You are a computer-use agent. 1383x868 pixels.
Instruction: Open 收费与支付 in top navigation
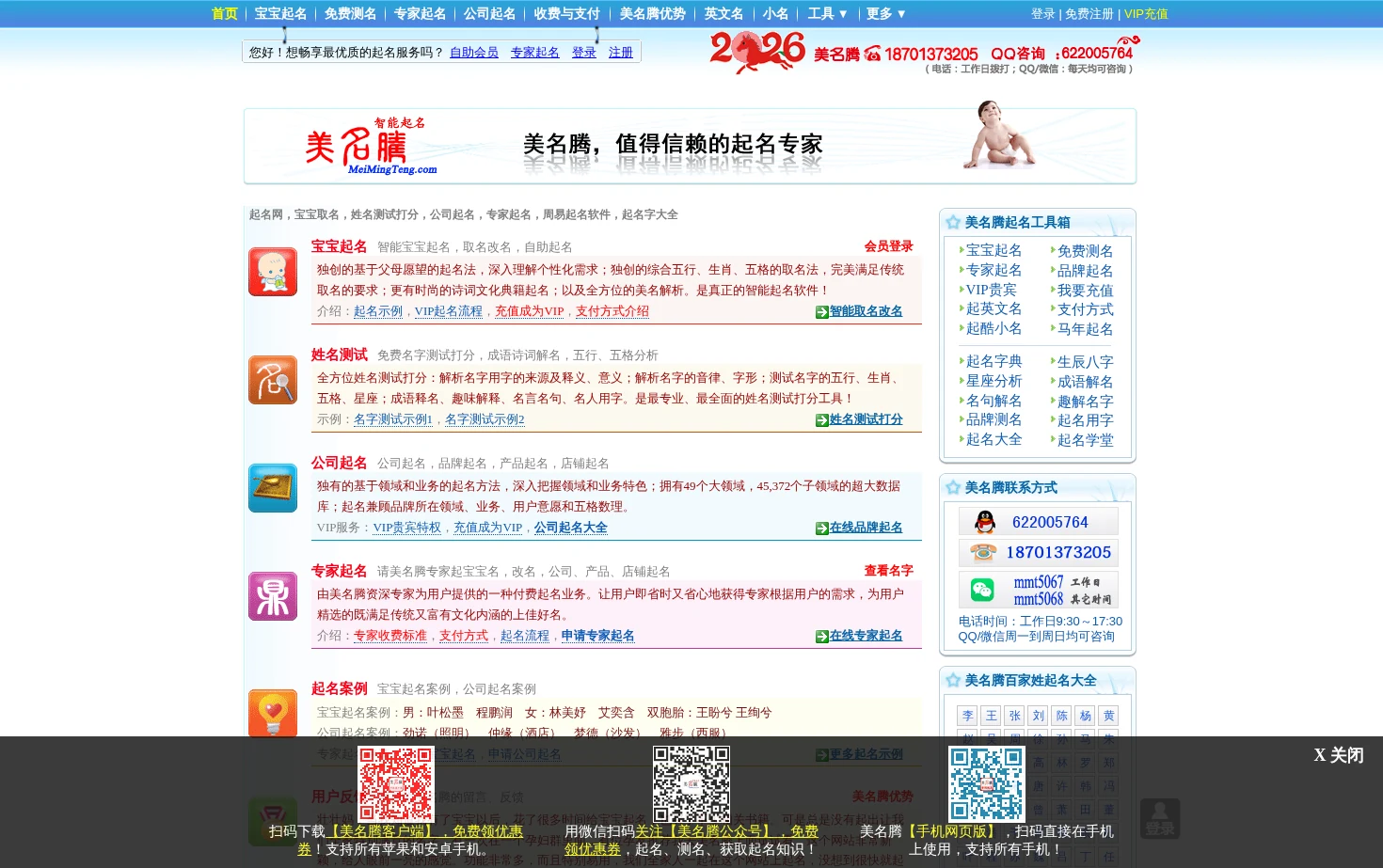pyautogui.click(x=566, y=13)
